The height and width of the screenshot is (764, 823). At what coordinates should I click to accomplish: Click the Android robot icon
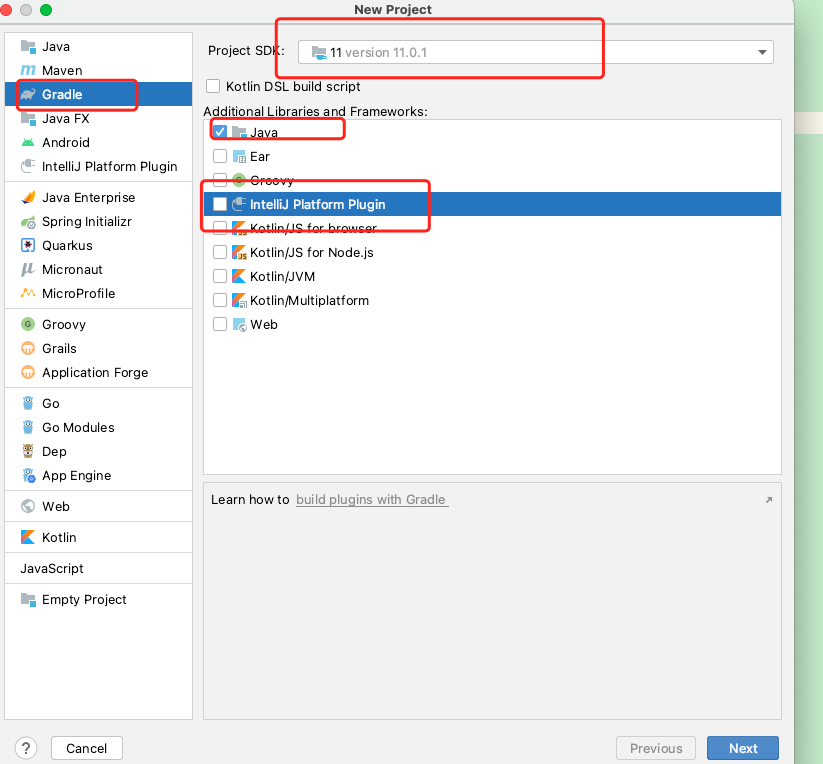click(28, 143)
